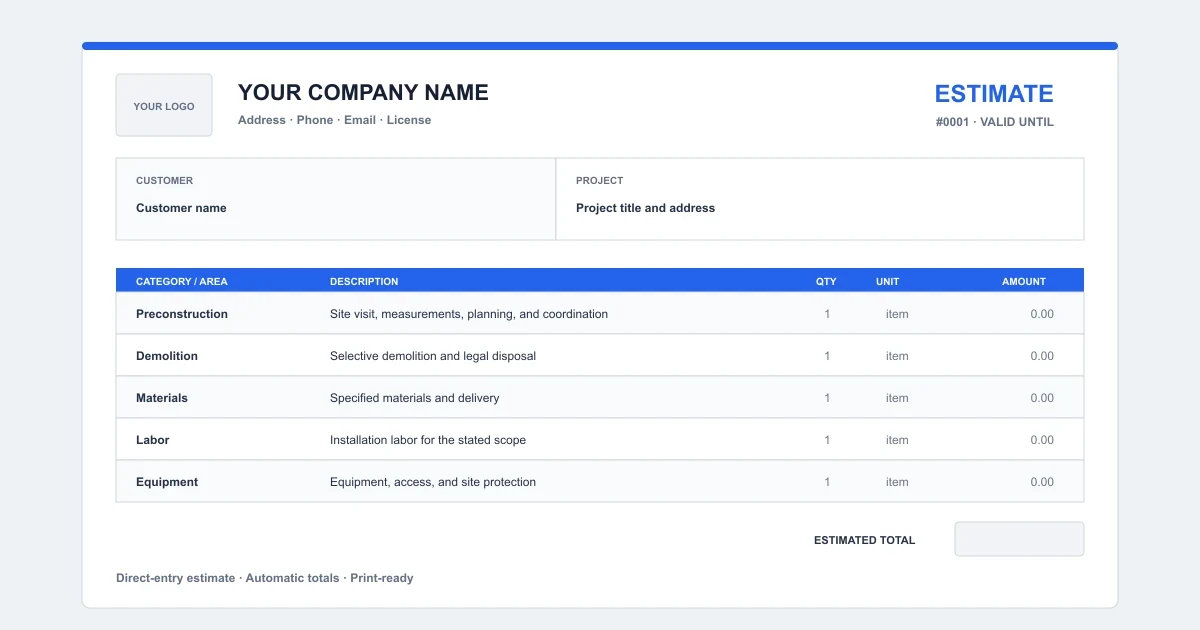This screenshot has width=1200, height=630.
Task: Click the quantity in the Demolition row
Action: coord(827,356)
